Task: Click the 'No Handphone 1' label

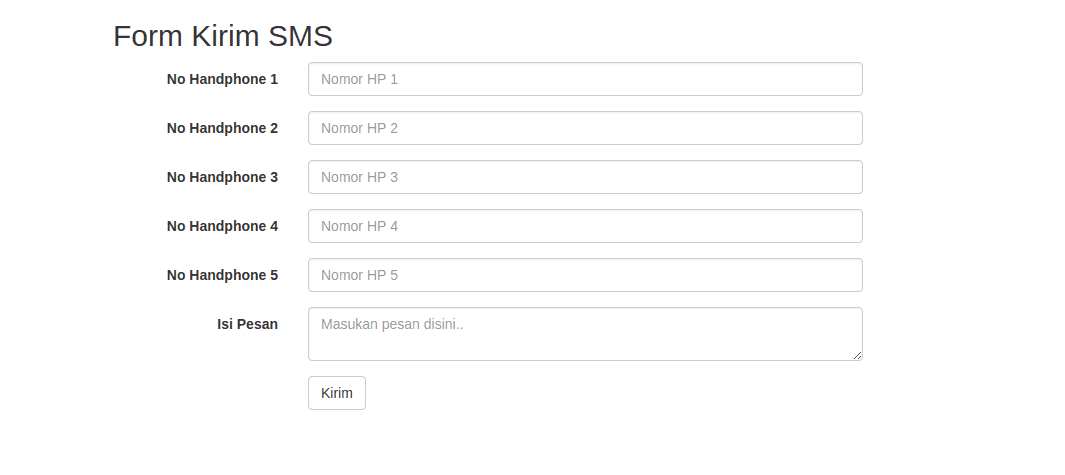Action: [x=222, y=79]
